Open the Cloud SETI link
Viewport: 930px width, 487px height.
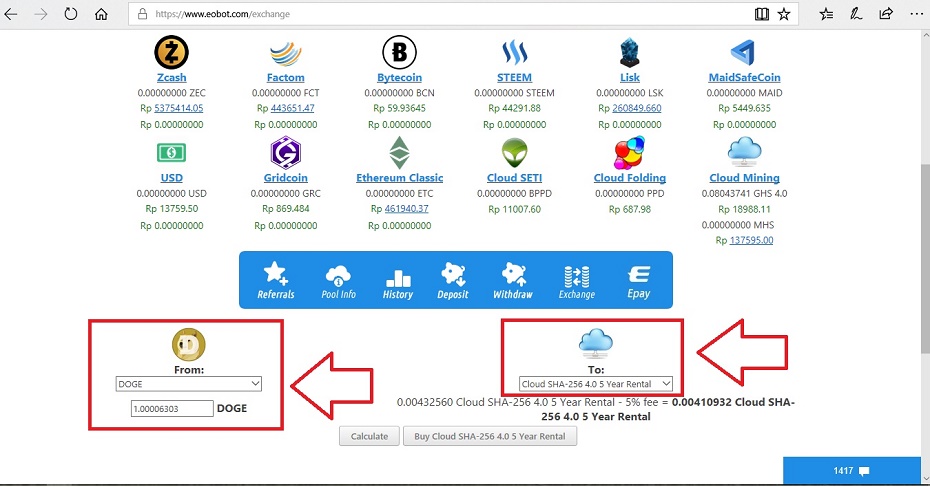(x=514, y=178)
